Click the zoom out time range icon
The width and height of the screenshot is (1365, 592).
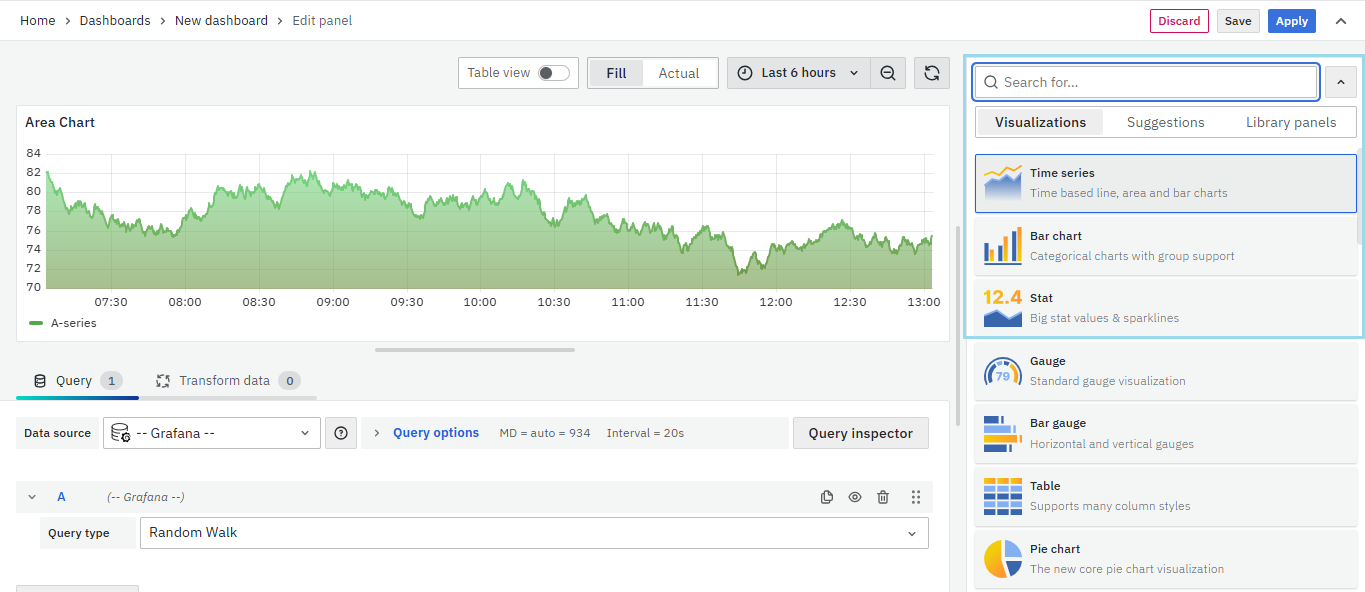click(x=888, y=73)
